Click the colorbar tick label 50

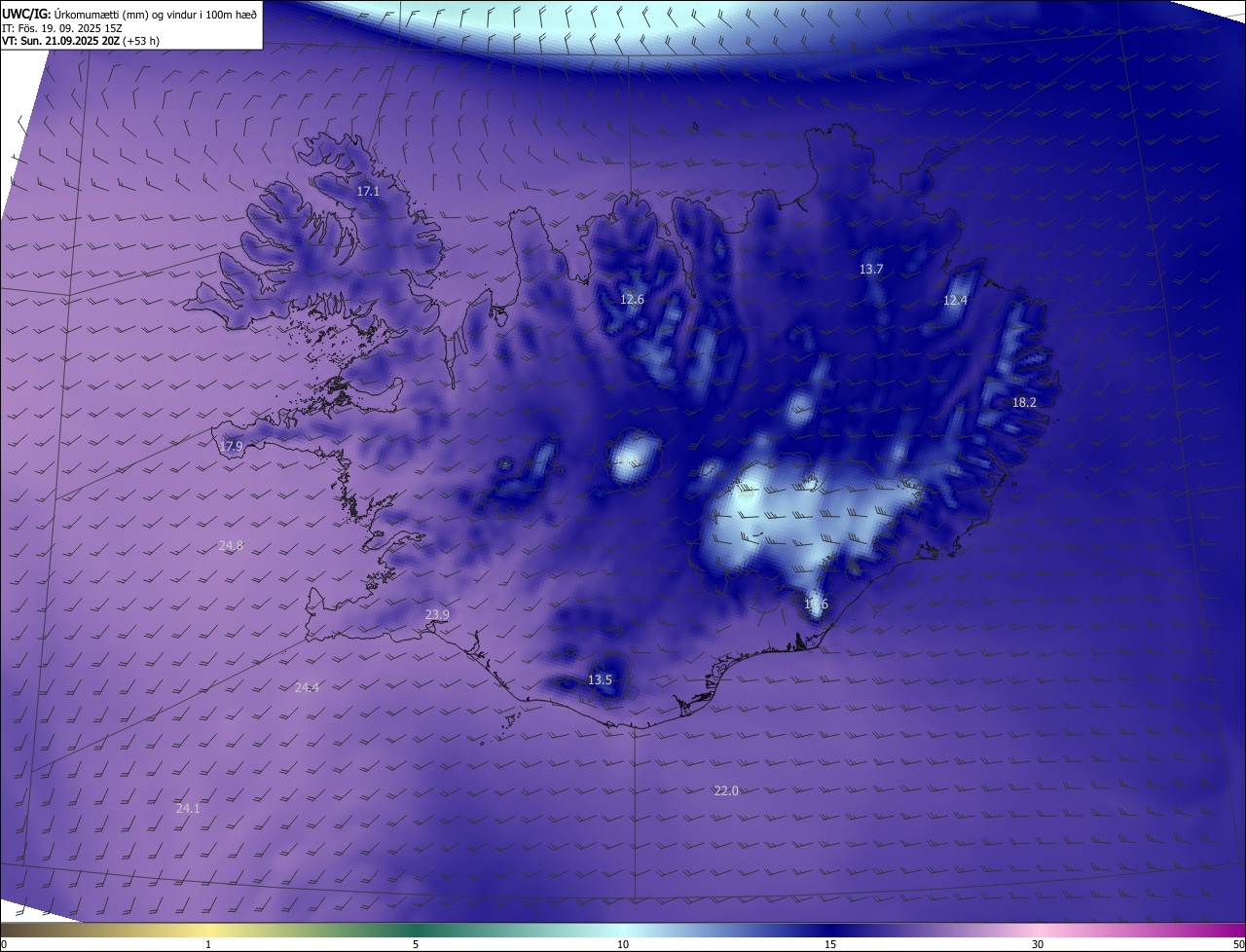point(1238,944)
